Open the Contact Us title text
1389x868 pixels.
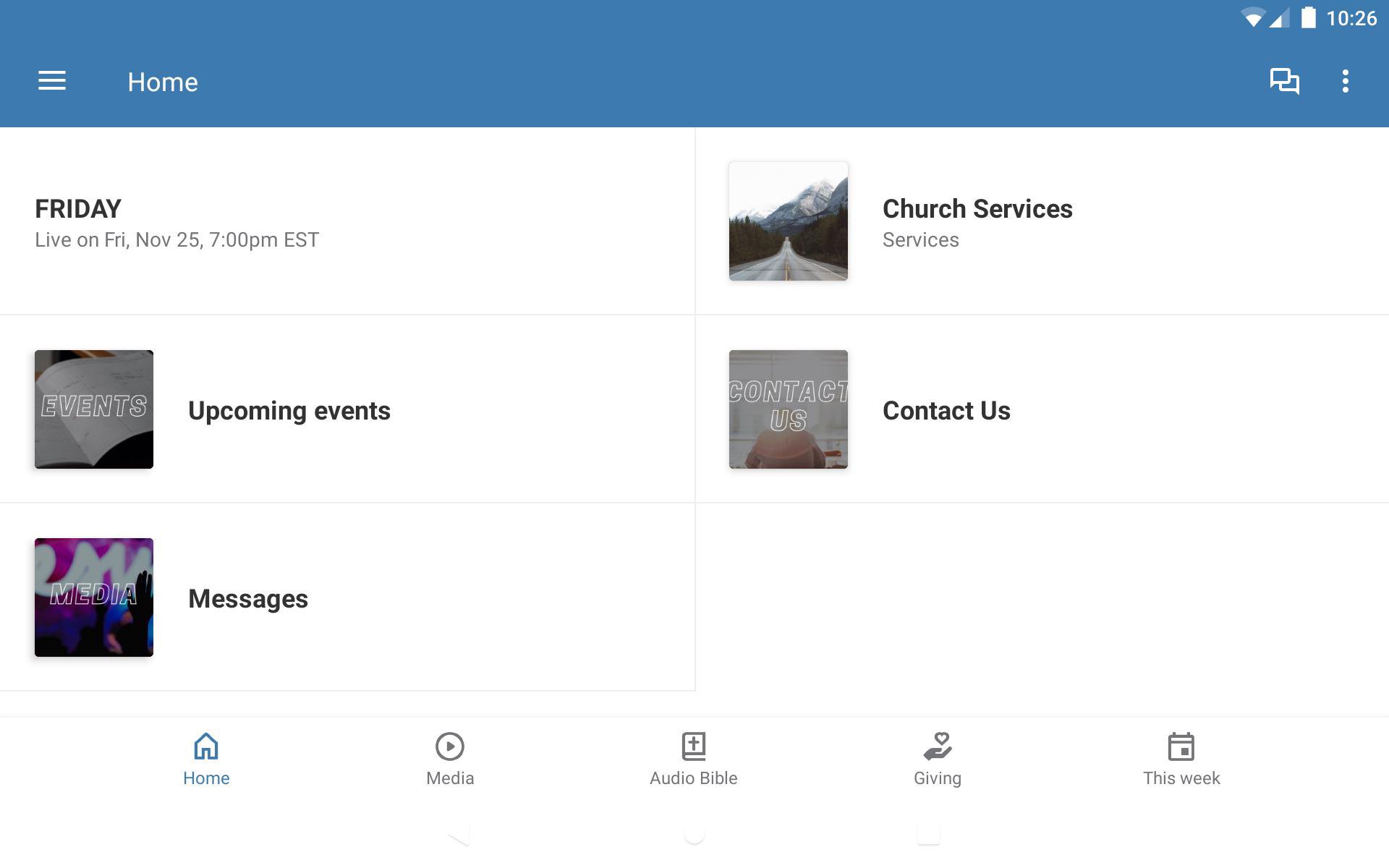pos(946,411)
